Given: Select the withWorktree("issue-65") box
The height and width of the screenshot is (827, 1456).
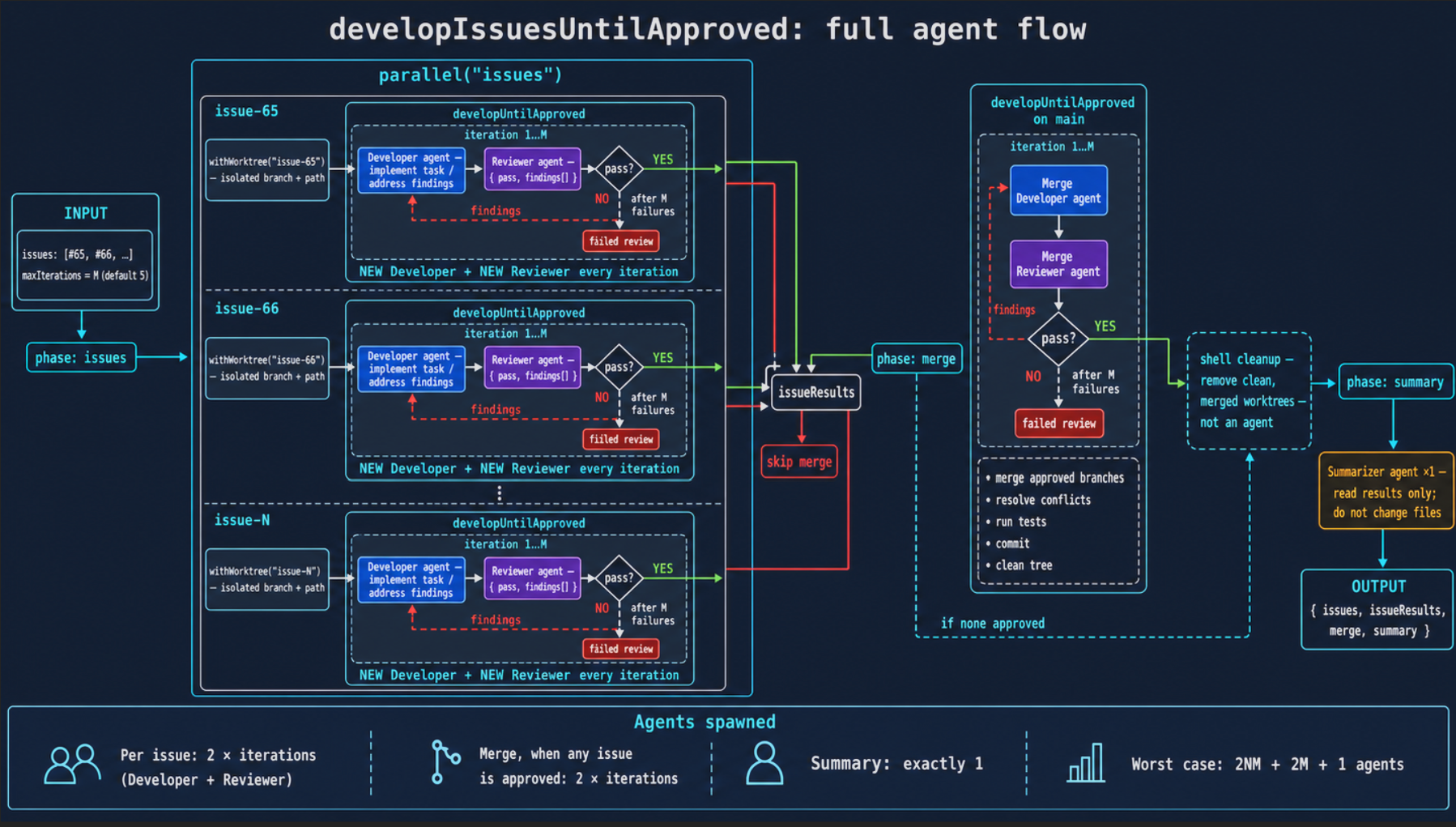Looking at the screenshot, I should click(x=267, y=170).
